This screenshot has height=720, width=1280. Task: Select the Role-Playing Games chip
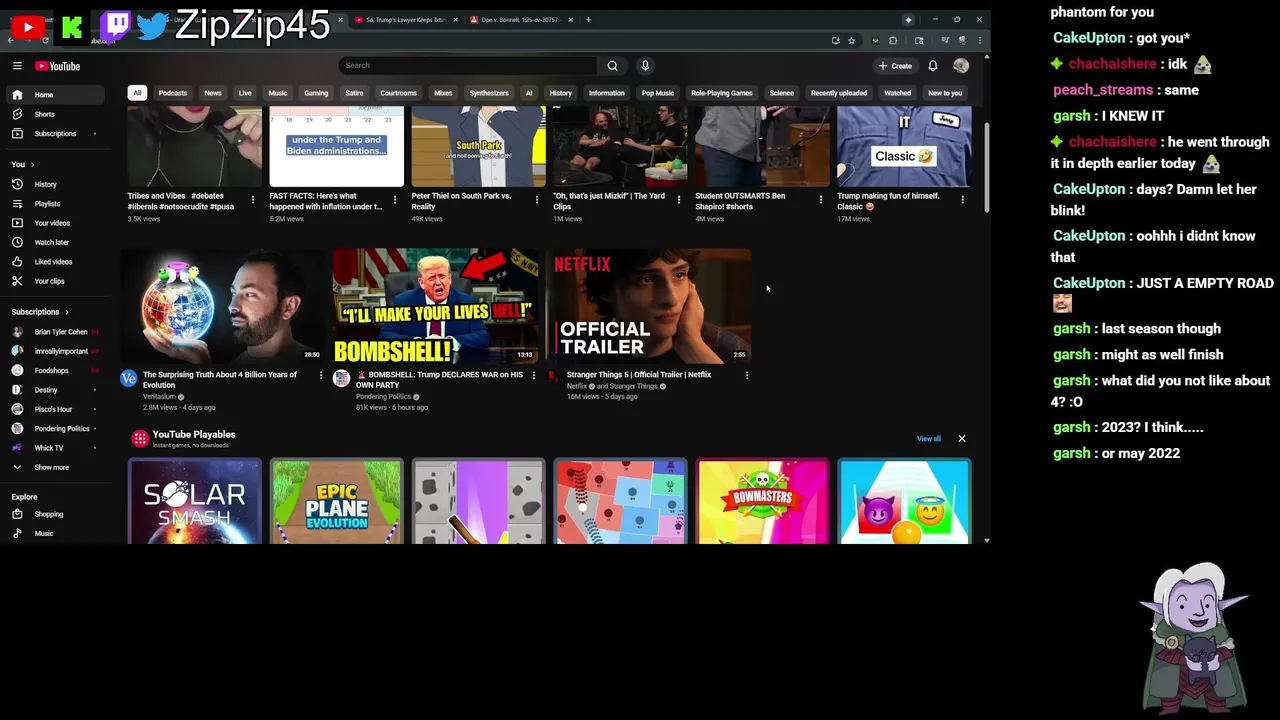[721, 93]
